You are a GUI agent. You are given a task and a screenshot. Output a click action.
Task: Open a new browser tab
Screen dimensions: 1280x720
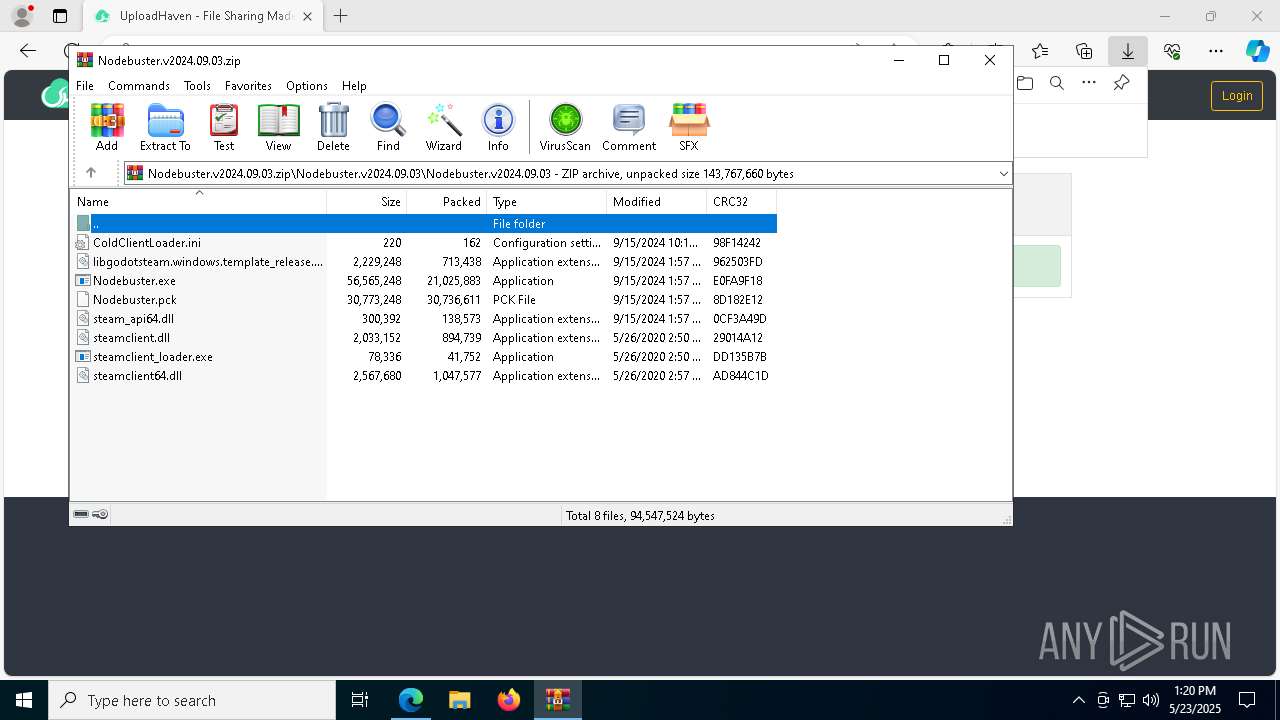[x=341, y=16]
